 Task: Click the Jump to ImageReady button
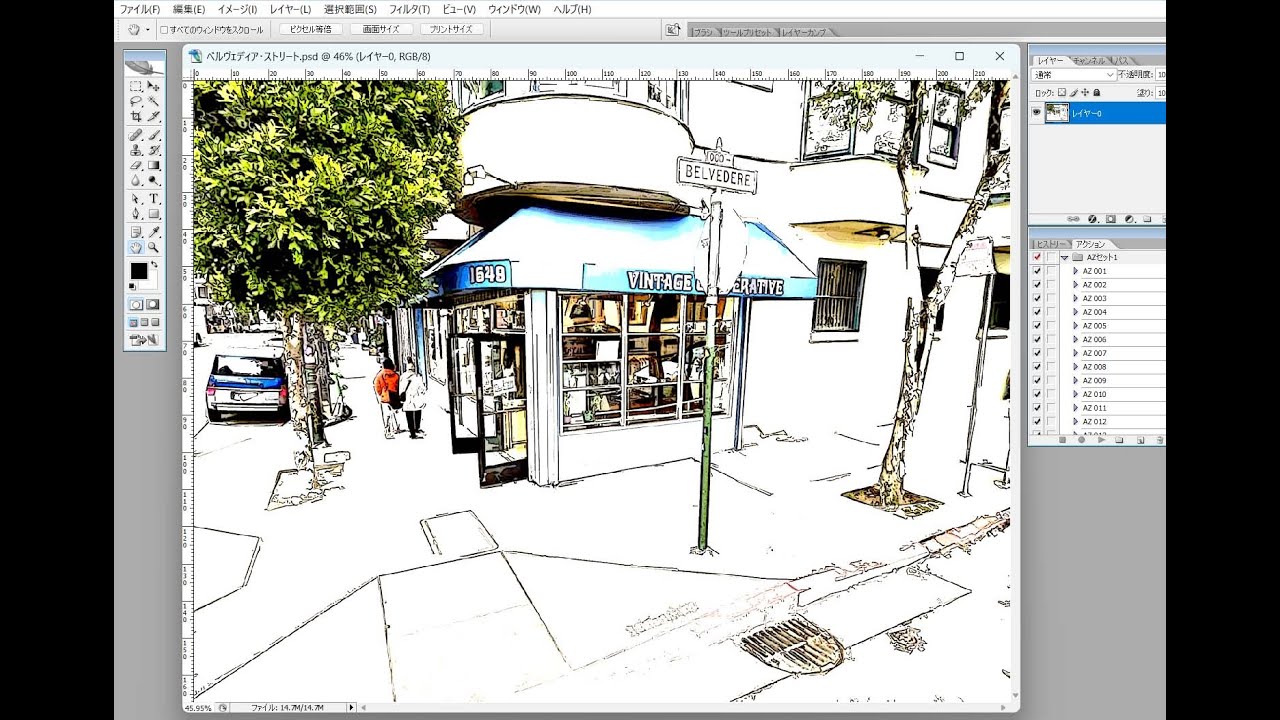[145, 340]
